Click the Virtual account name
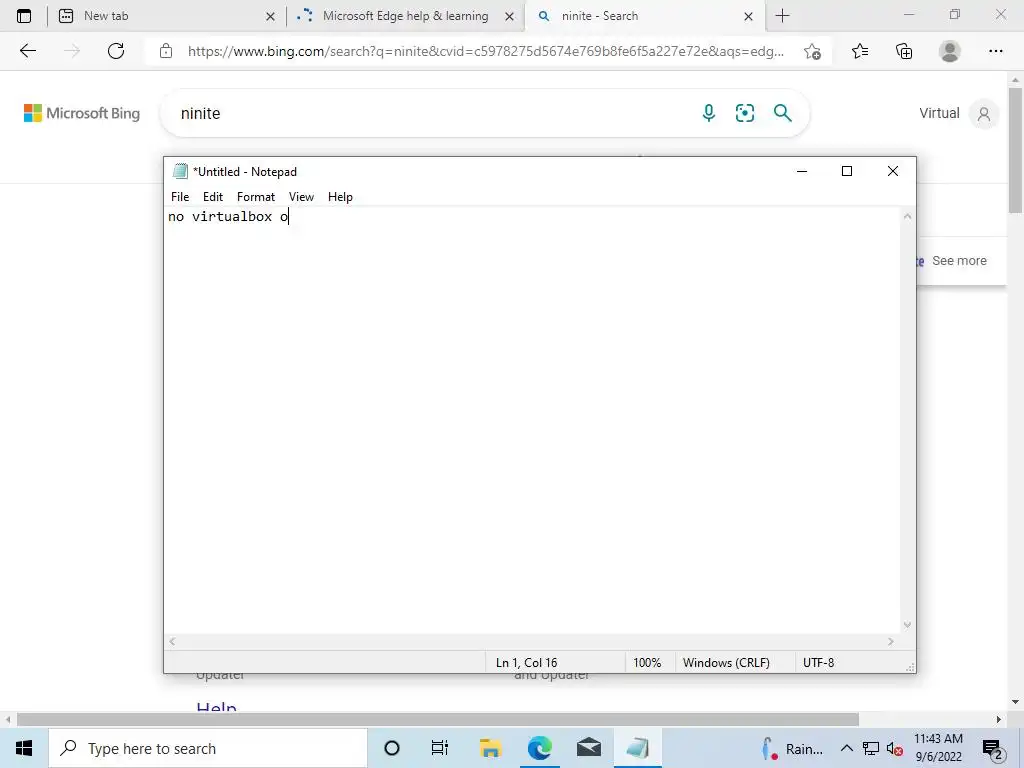Viewport: 1024px width, 768px height. 939,113
